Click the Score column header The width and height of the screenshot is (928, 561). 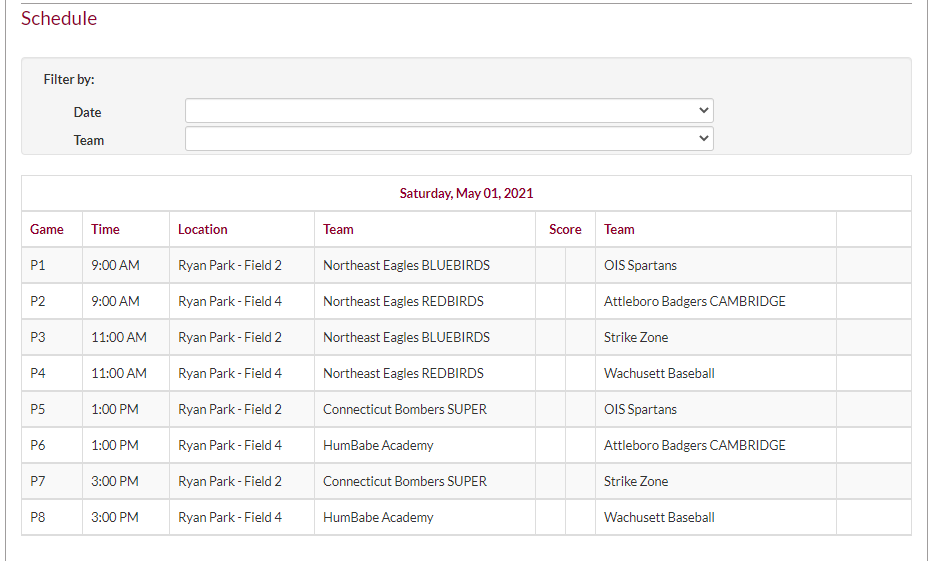[565, 229]
